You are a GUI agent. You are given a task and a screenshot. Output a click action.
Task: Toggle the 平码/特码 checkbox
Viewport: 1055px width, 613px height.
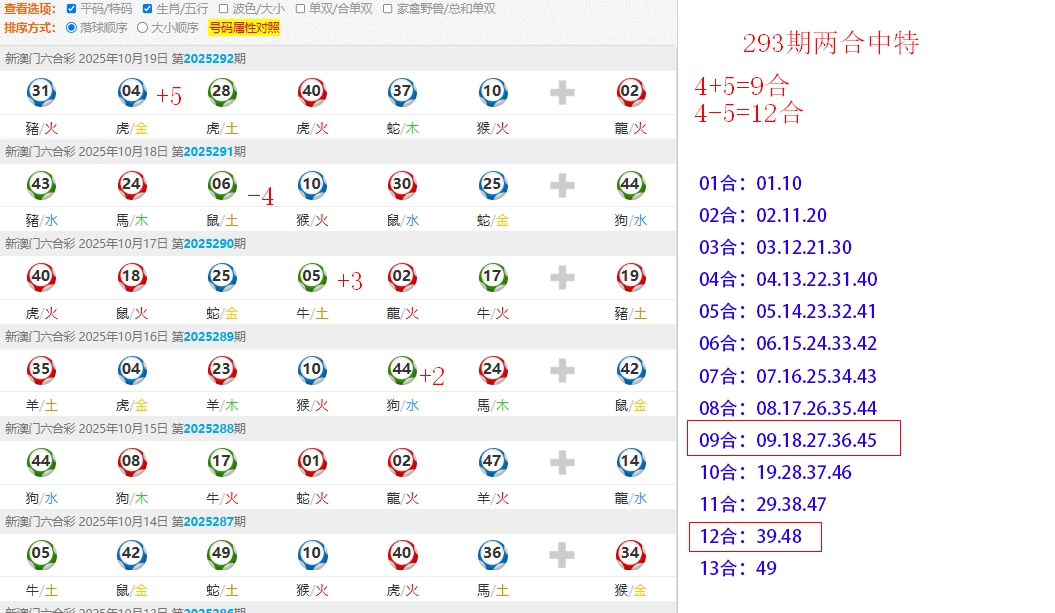coord(71,9)
